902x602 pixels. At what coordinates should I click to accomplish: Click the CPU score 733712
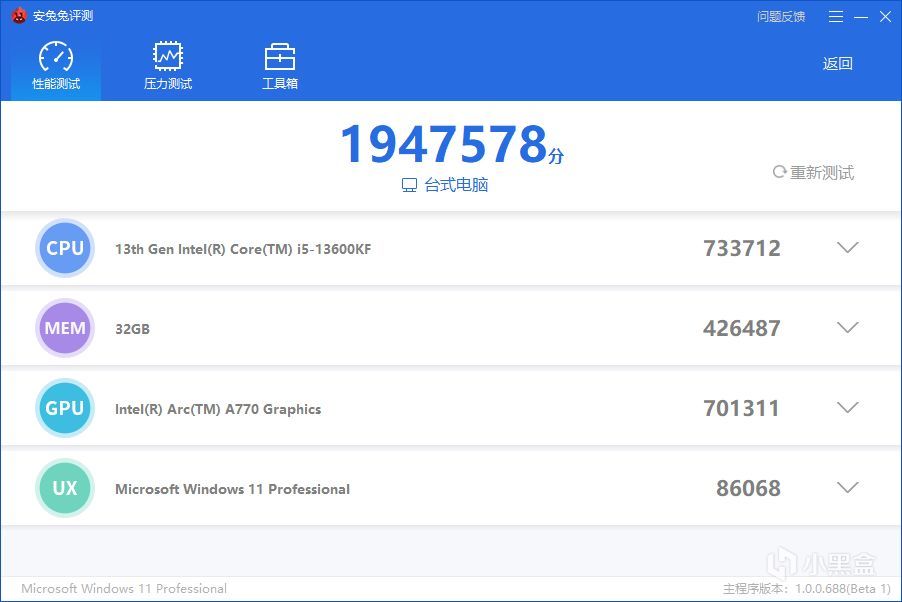point(742,249)
